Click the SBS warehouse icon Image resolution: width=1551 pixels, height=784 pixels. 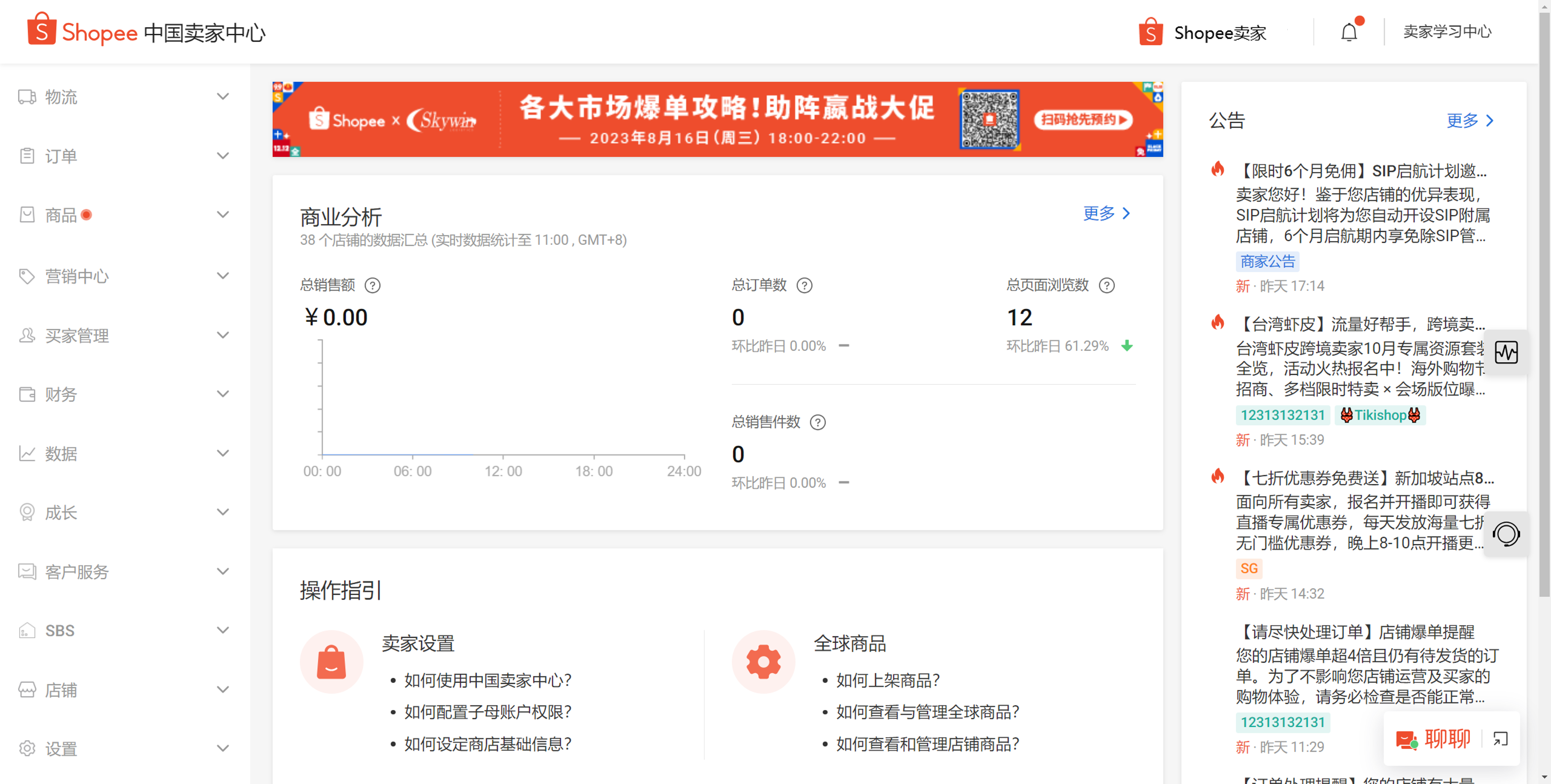tap(27, 630)
